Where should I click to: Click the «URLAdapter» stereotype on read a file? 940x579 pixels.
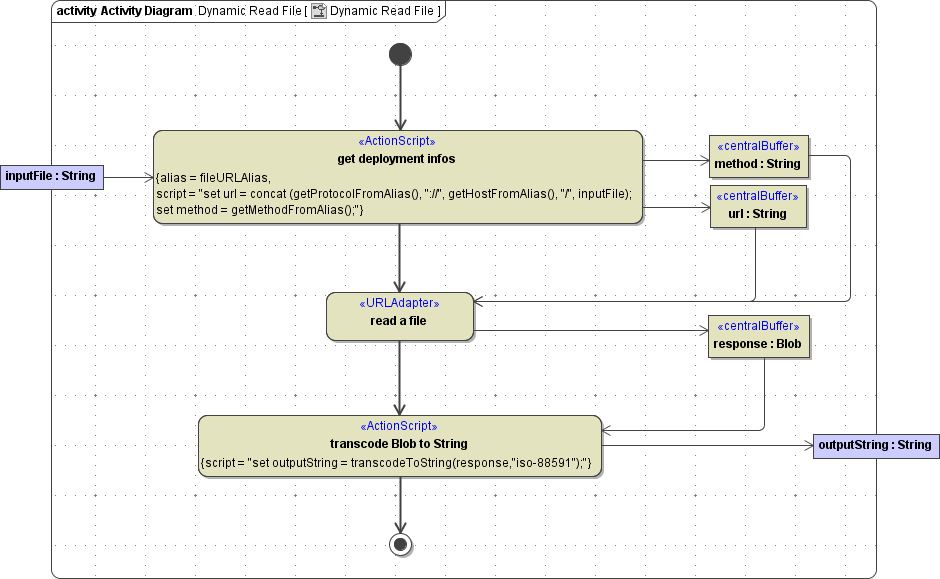(400, 303)
